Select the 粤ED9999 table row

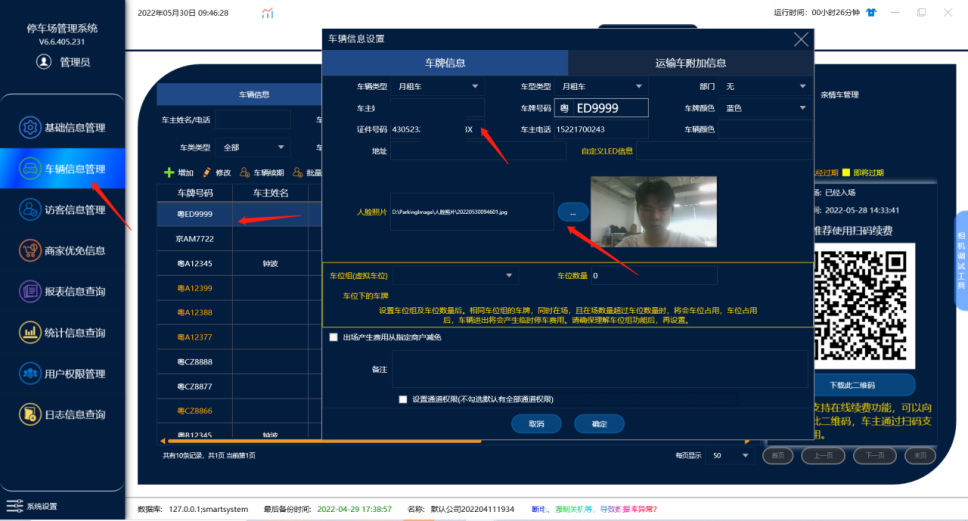(240, 214)
